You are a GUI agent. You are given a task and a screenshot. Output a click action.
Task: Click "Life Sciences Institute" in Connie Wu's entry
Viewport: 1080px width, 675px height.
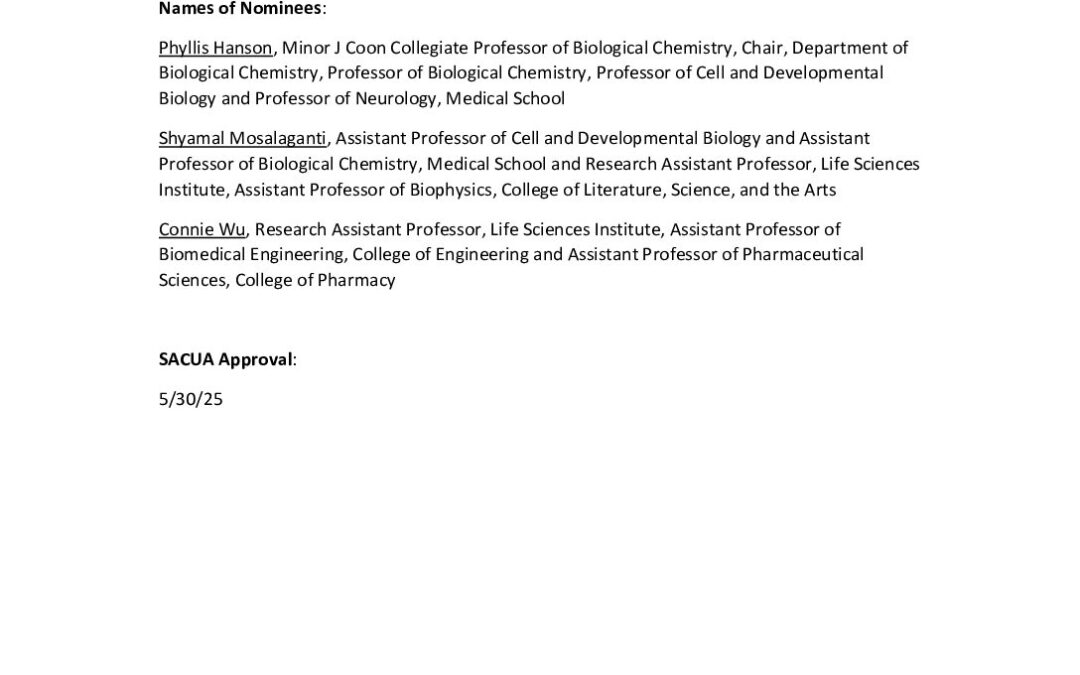tap(575, 229)
